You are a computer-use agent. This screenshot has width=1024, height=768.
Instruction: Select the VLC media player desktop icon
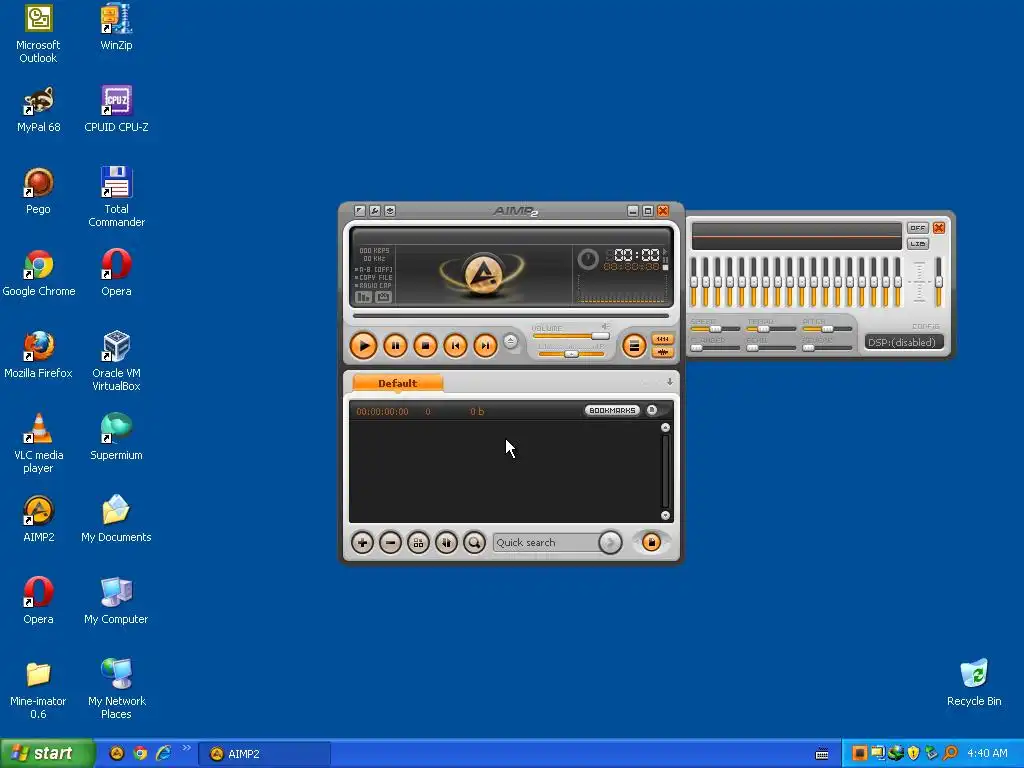click(x=39, y=443)
